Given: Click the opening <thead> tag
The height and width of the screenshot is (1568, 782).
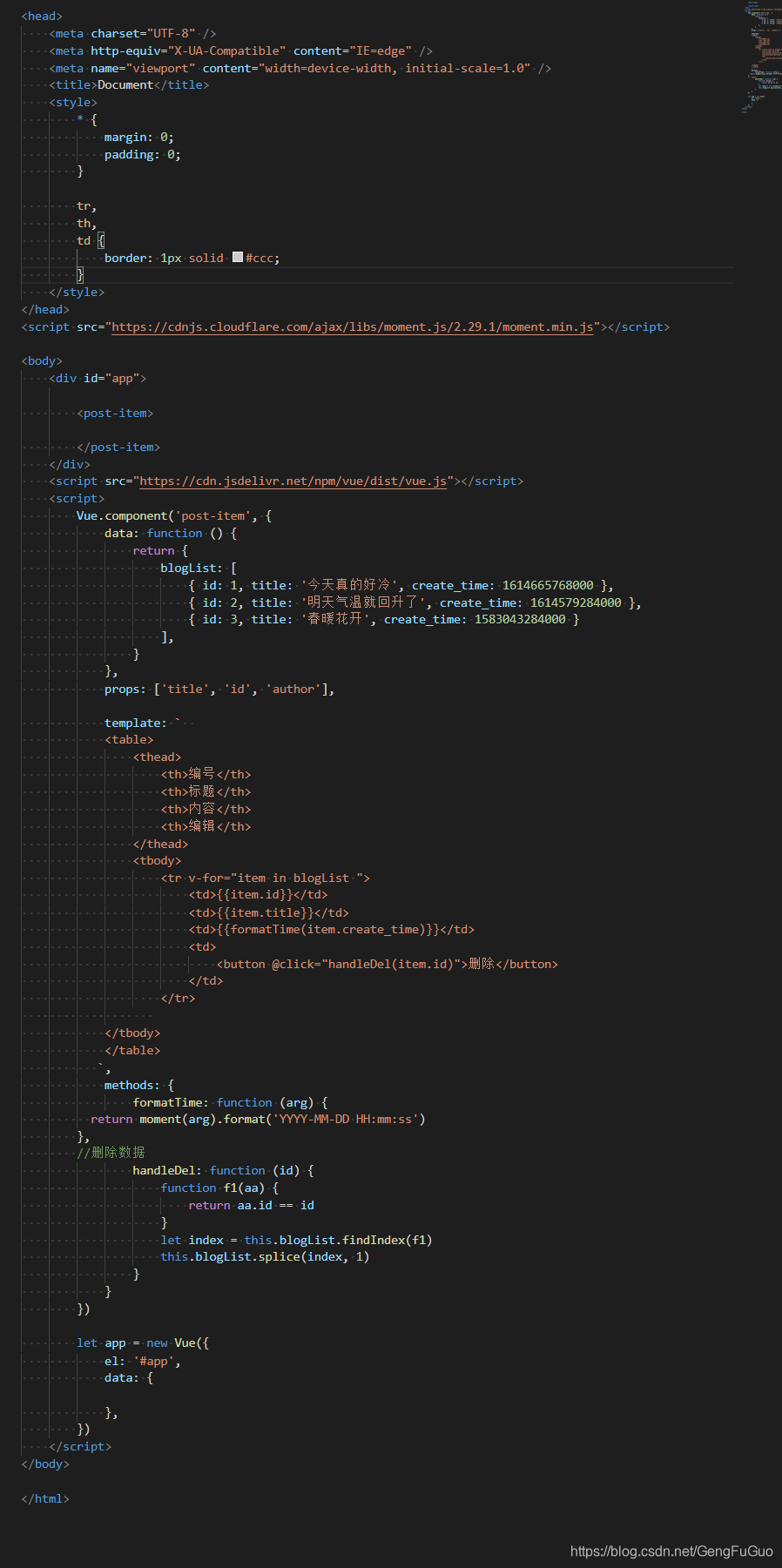Looking at the screenshot, I should (x=157, y=757).
